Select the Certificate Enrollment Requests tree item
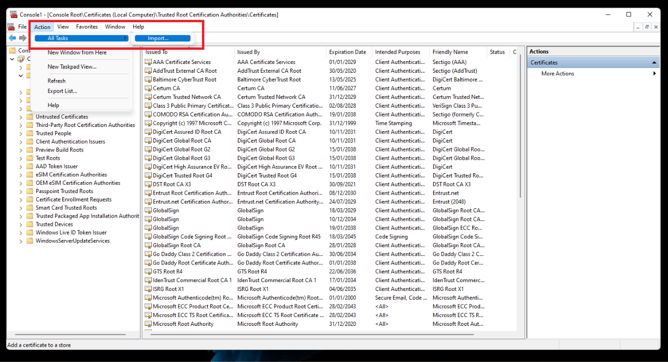 (x=74, y=199)
